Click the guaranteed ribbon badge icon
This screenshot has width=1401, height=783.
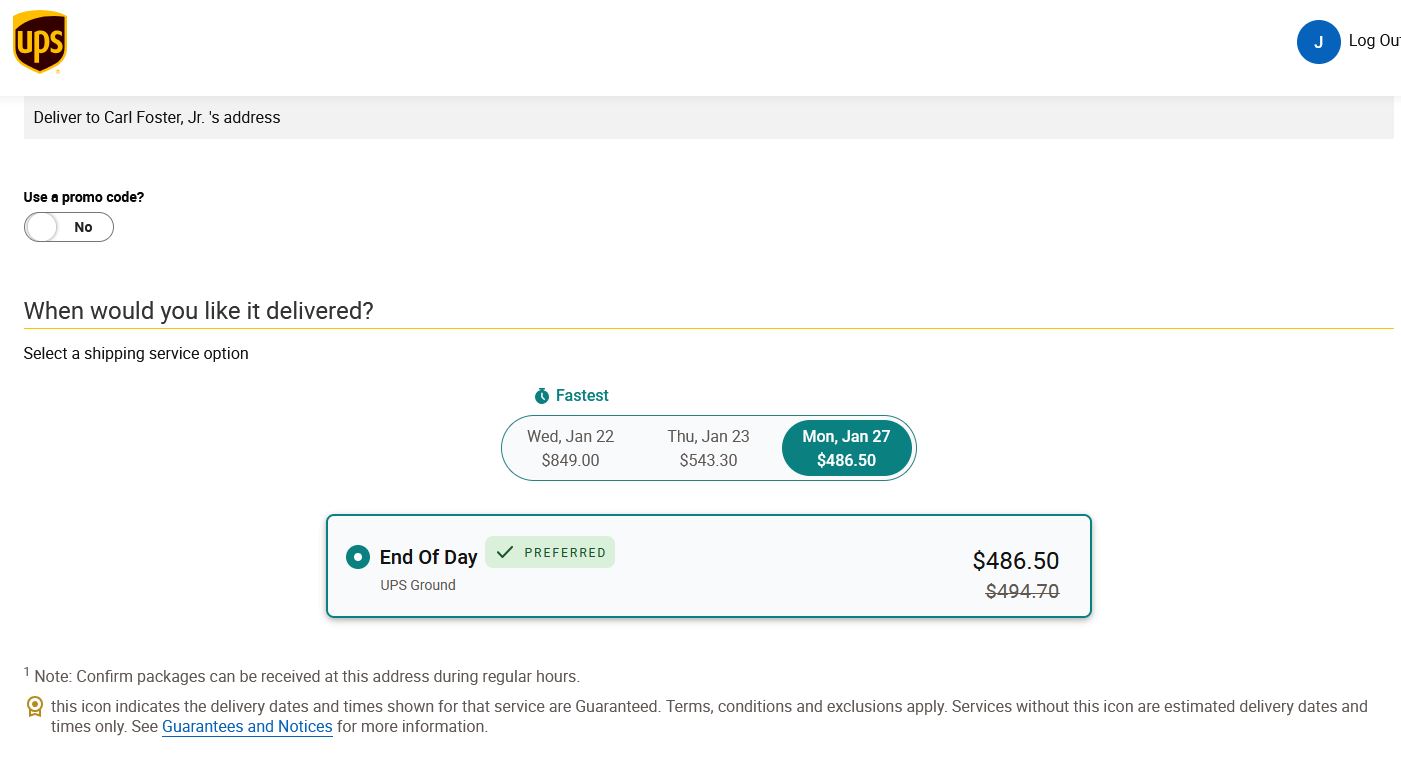click(x=35, y=707)
